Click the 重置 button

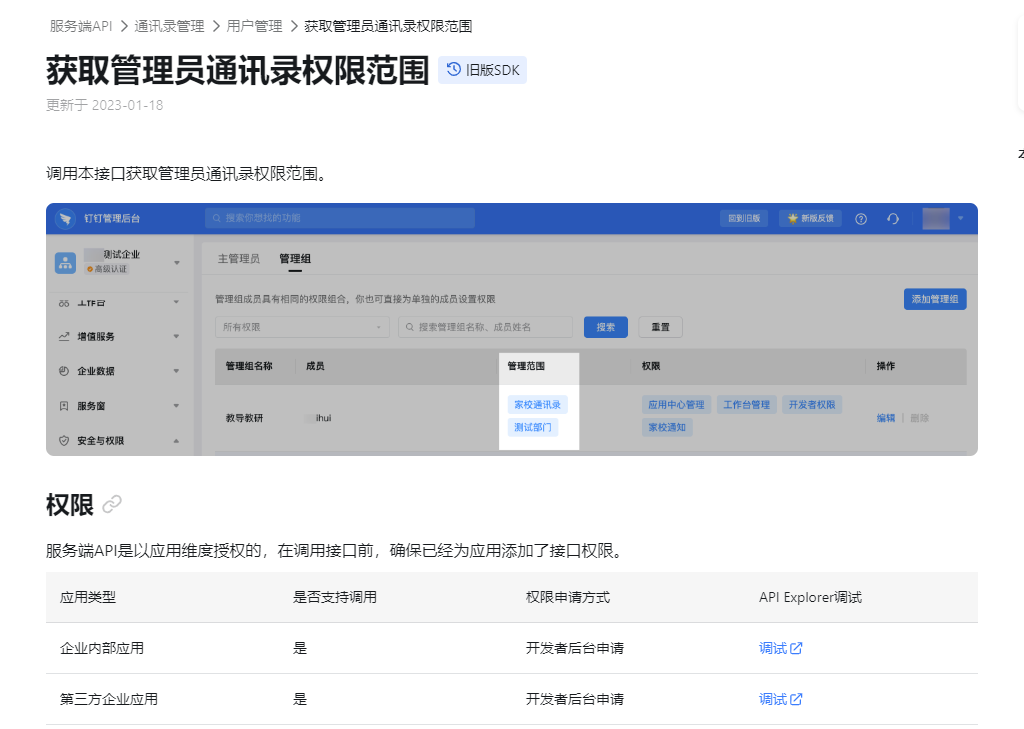660,327
